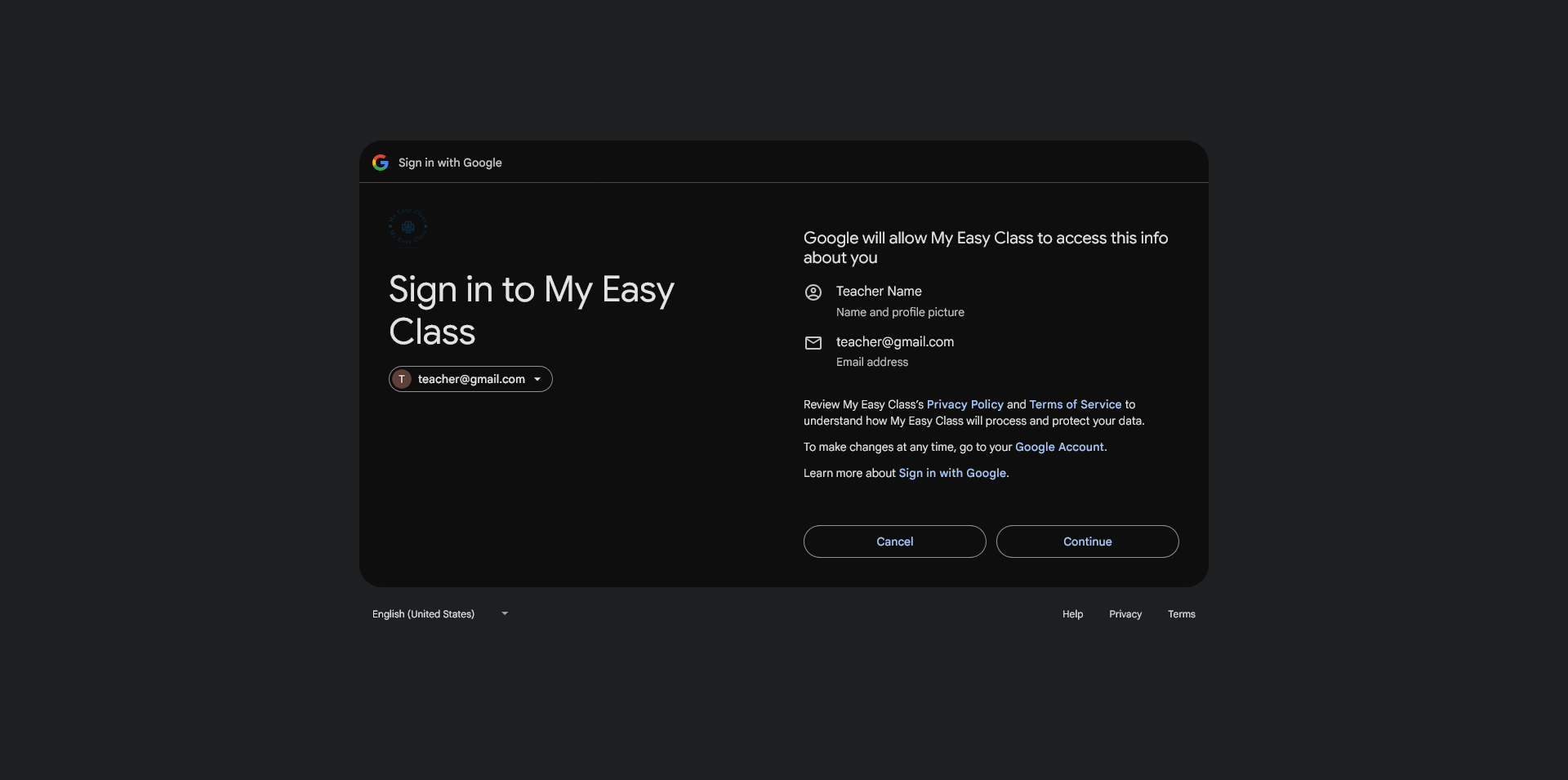Open the 'Sign in with Google' learn more link

952,473
